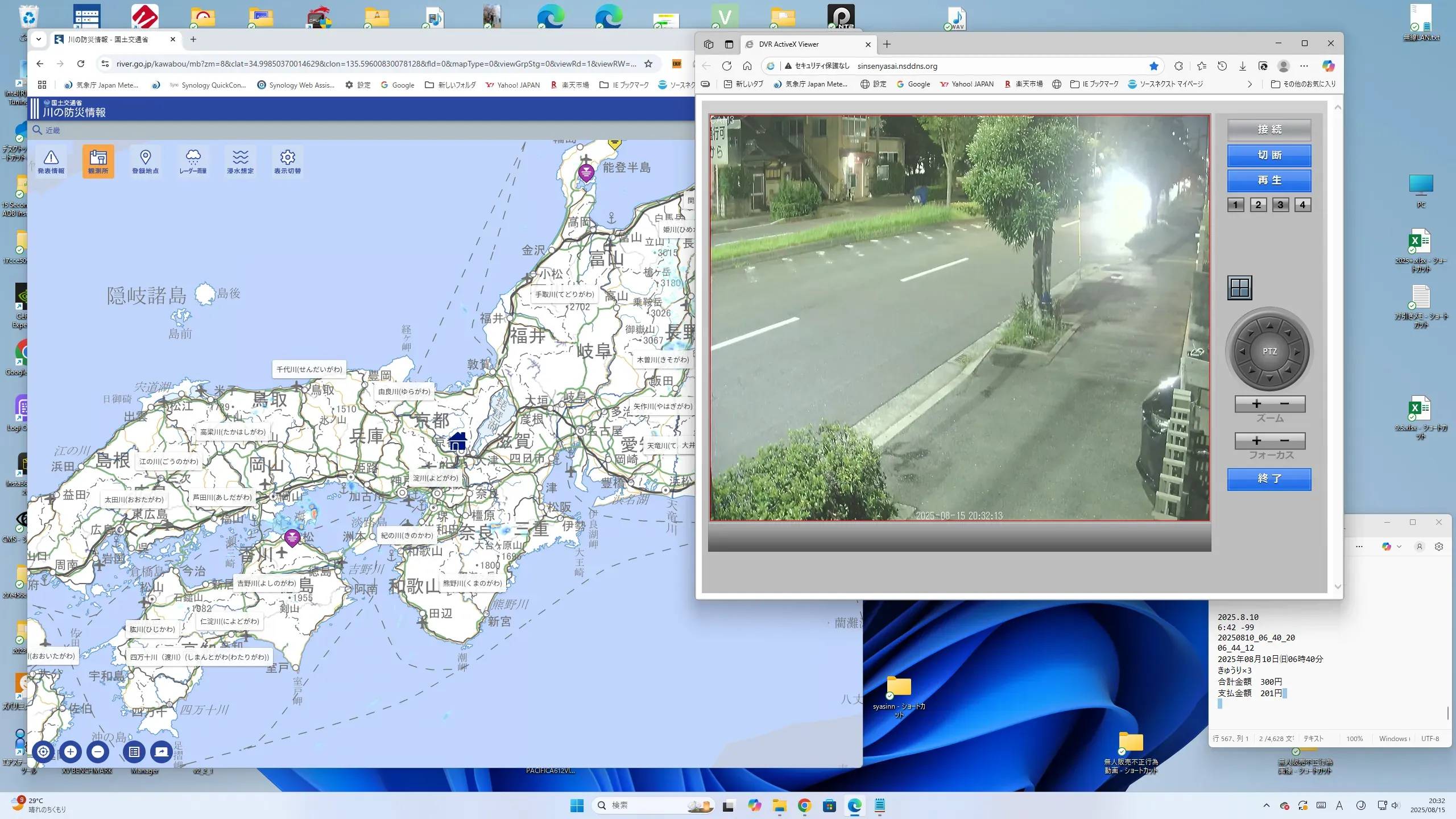
Task: Switch to camera channel 1
Action: point(1235,205)
